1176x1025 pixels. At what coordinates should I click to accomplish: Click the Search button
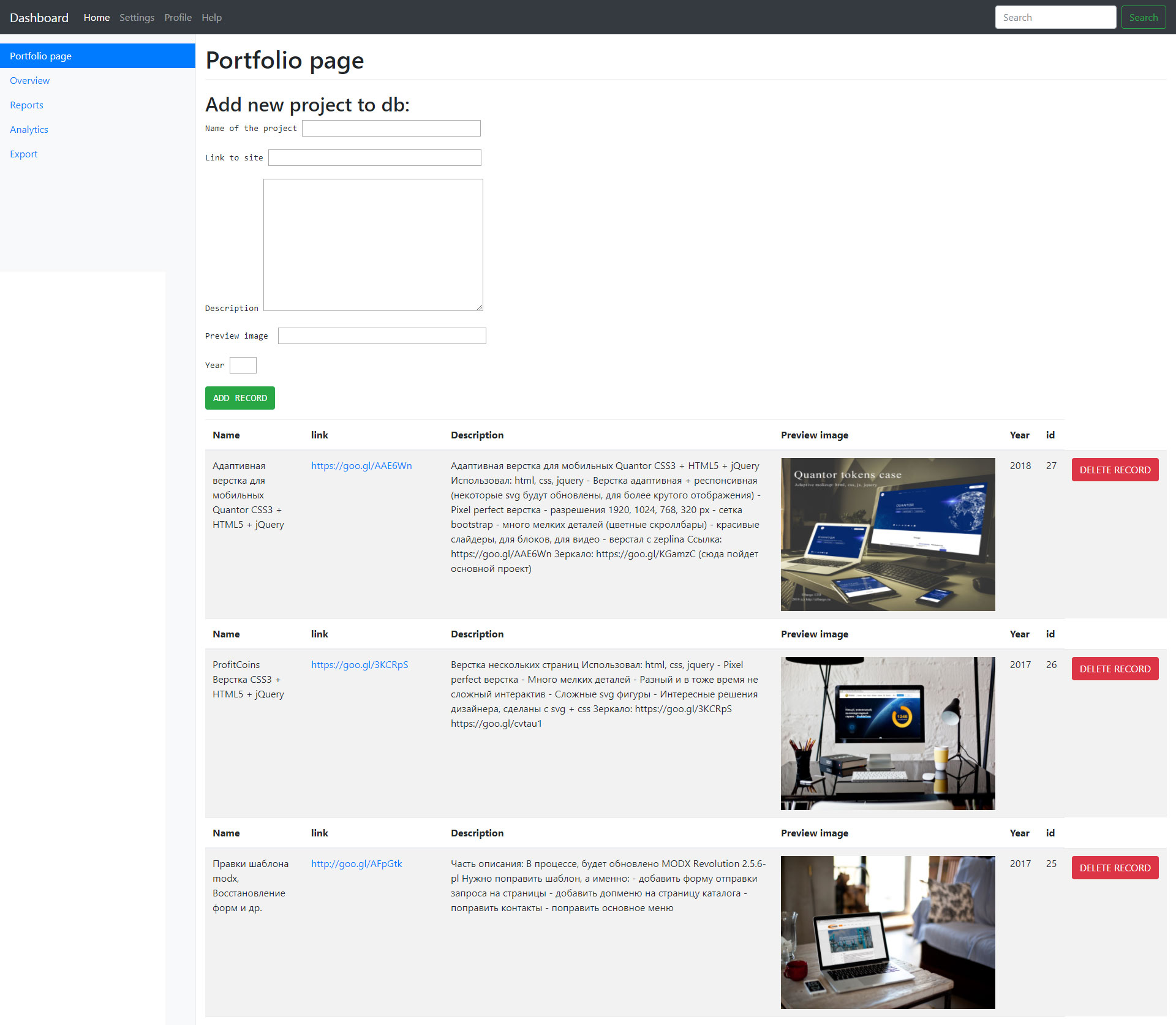pyautogui.click(x=1143, y=17)
